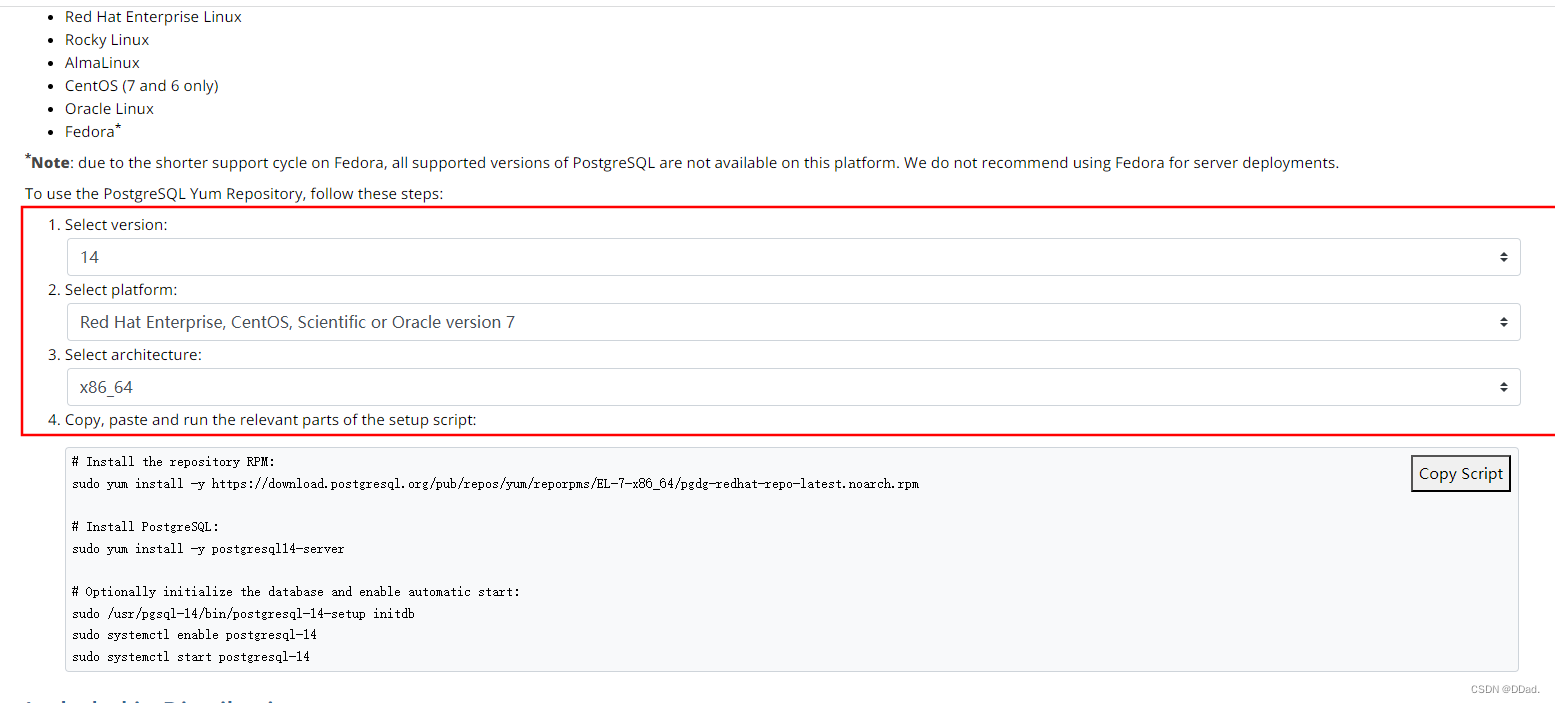The height and width of the screenshot is (703, 1555).
Task: Click the "Copy, paste and run" step label
Action: pos(271,420)
